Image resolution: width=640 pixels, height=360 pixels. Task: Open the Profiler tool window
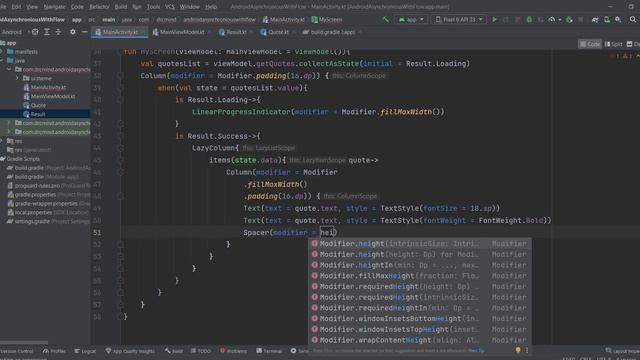point(54,351)
